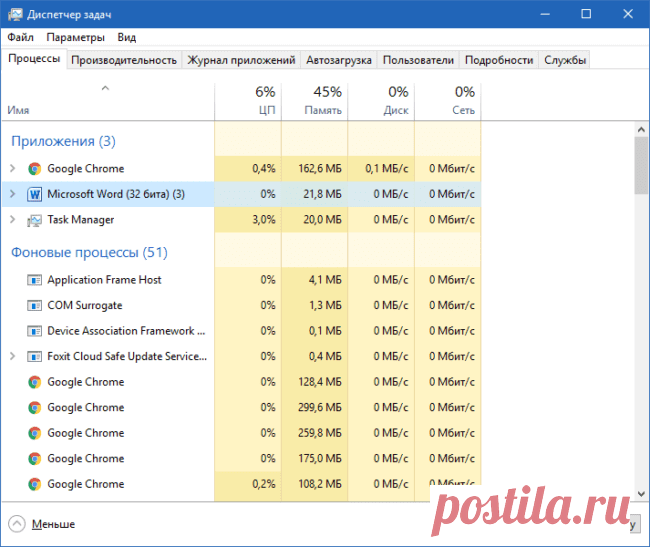This screenshot has height=547, width=650.
Task: Open the Параметры menu
Action: pos(75,37)
